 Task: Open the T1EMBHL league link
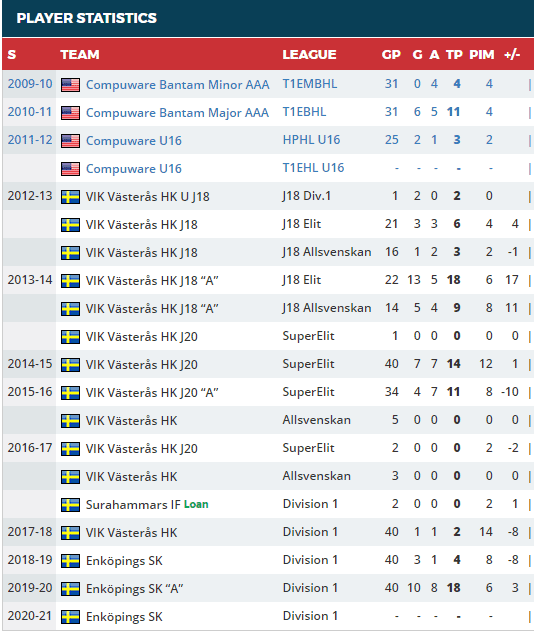310,84
